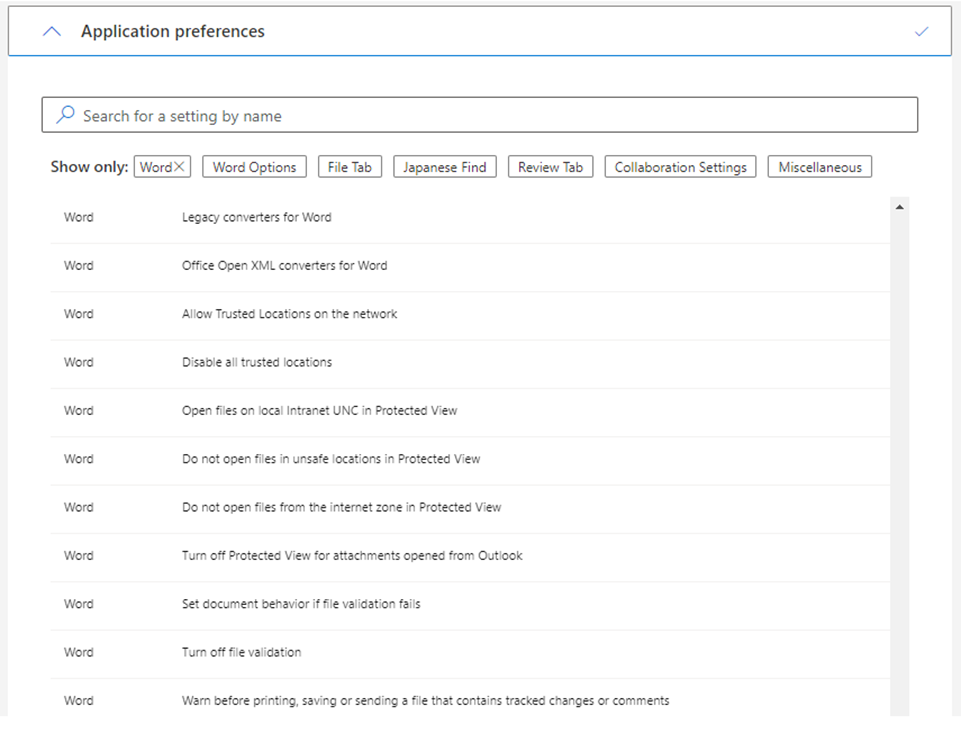
Task: Show only Miscellaneous settings
Action: 819,167
